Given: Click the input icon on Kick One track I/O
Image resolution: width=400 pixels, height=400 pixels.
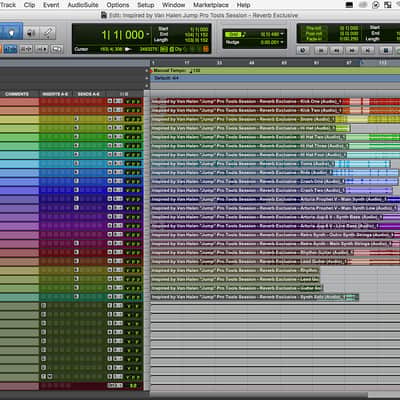Looking at the screenshot, I should 110,101.
